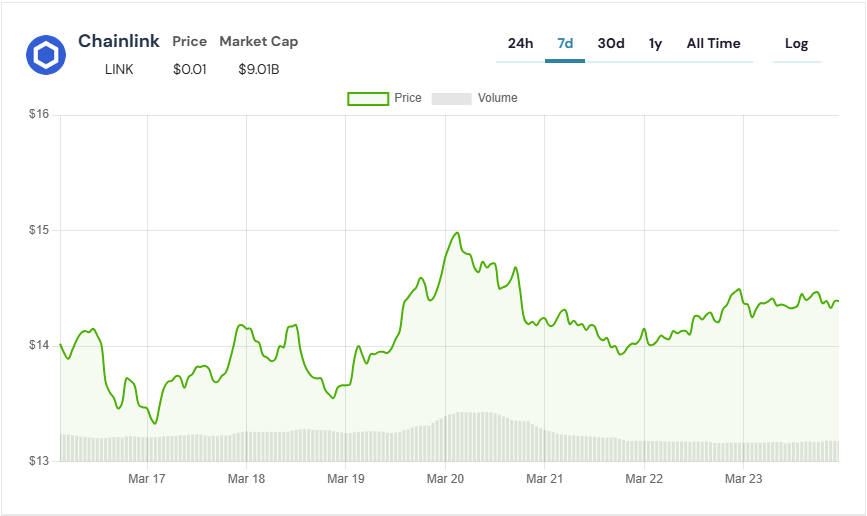The height and width of the screenshot is (516, 867).
Task: Click the Mar 20 date label
Action: 445,479
